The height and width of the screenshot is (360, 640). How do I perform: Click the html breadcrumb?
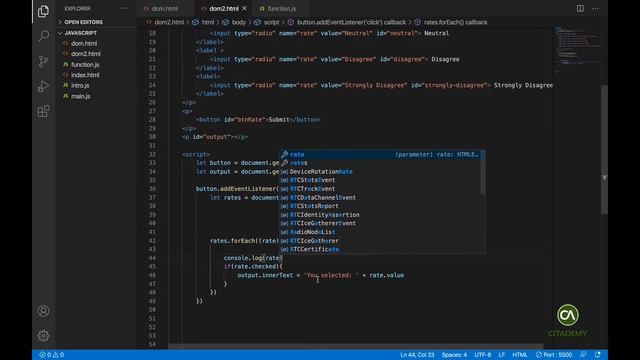203,22
